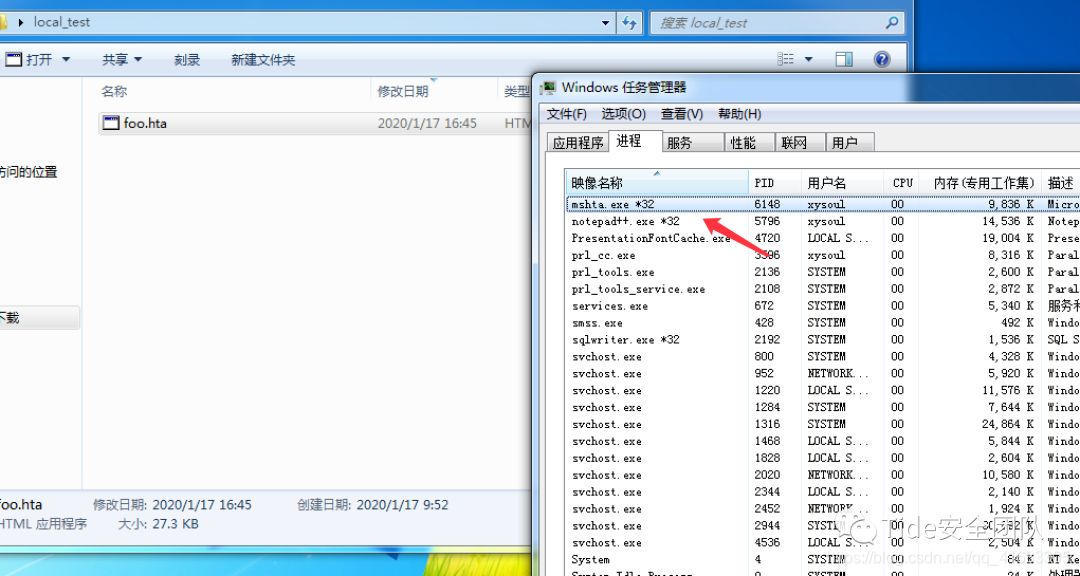1080x576 pixels.
Task: Click memory value 24,864 K
Action: pyautogui.click(x=1008, y=424)
